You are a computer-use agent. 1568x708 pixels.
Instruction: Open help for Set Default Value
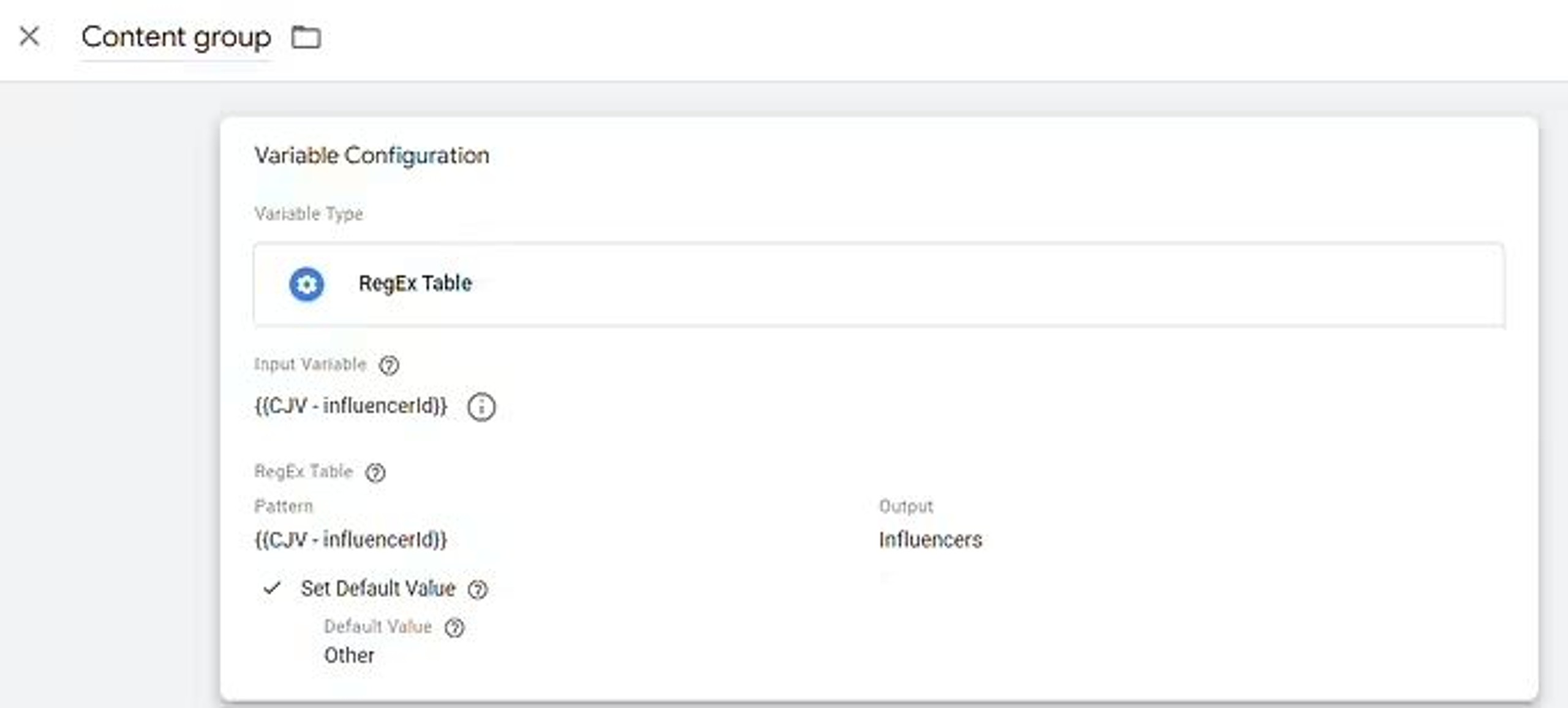[x=478, y=590]
